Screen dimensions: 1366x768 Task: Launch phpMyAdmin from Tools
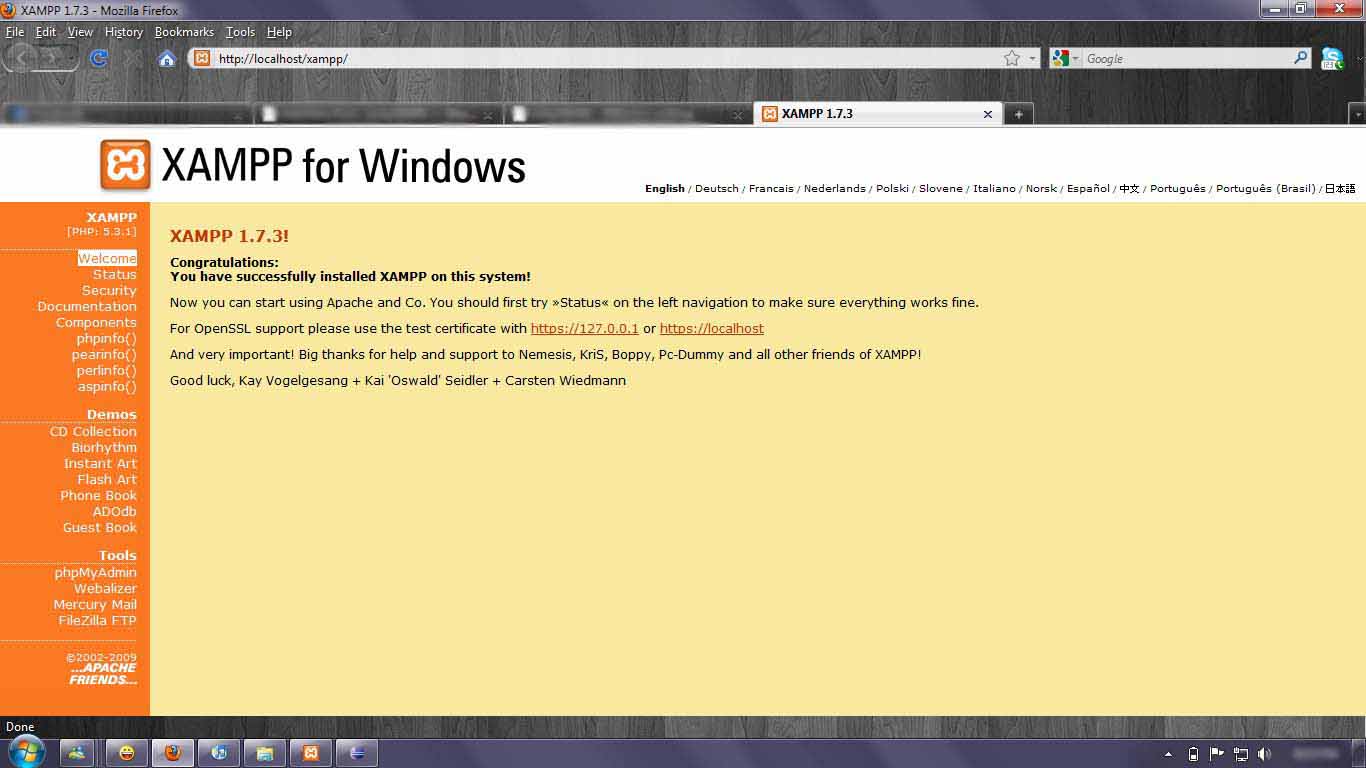coord(96,572)
